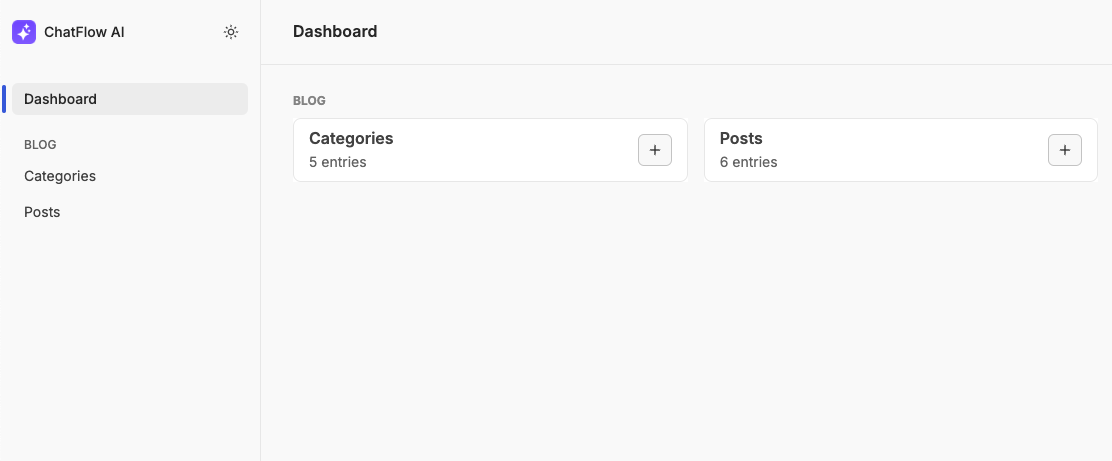Click empty middle area of Posts card

pyautogui.click(x=908, y=150)
